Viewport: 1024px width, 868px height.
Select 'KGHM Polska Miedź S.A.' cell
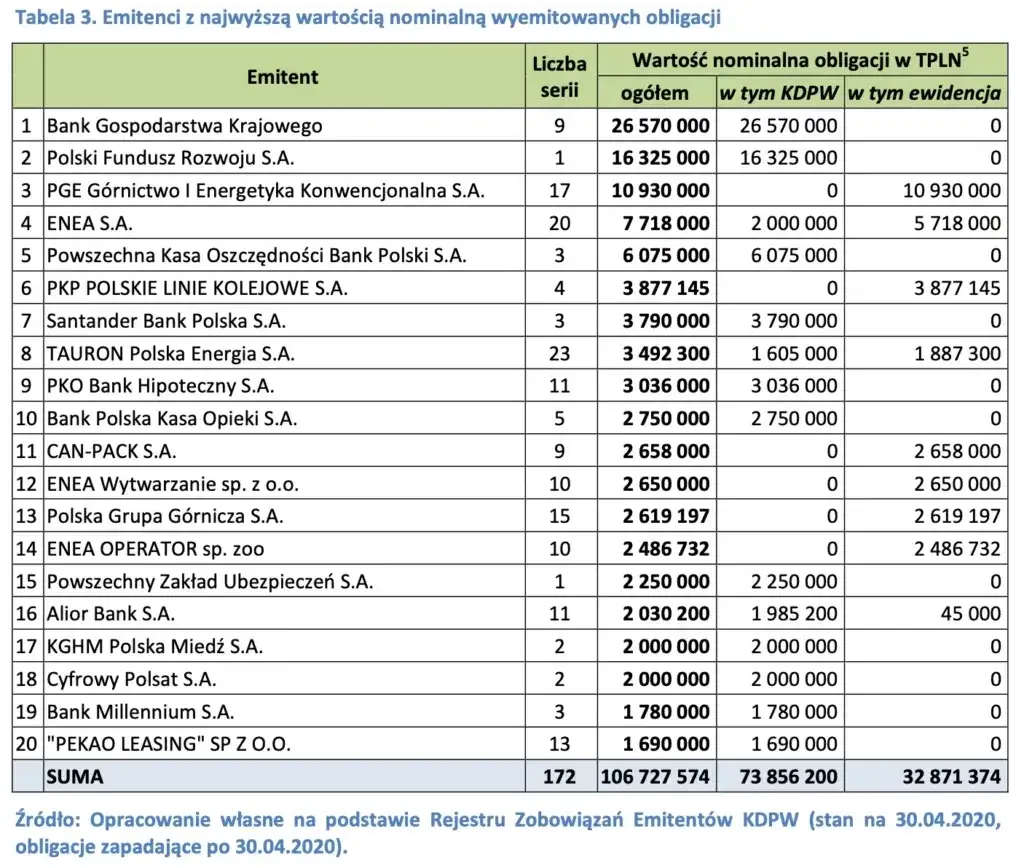155,646
